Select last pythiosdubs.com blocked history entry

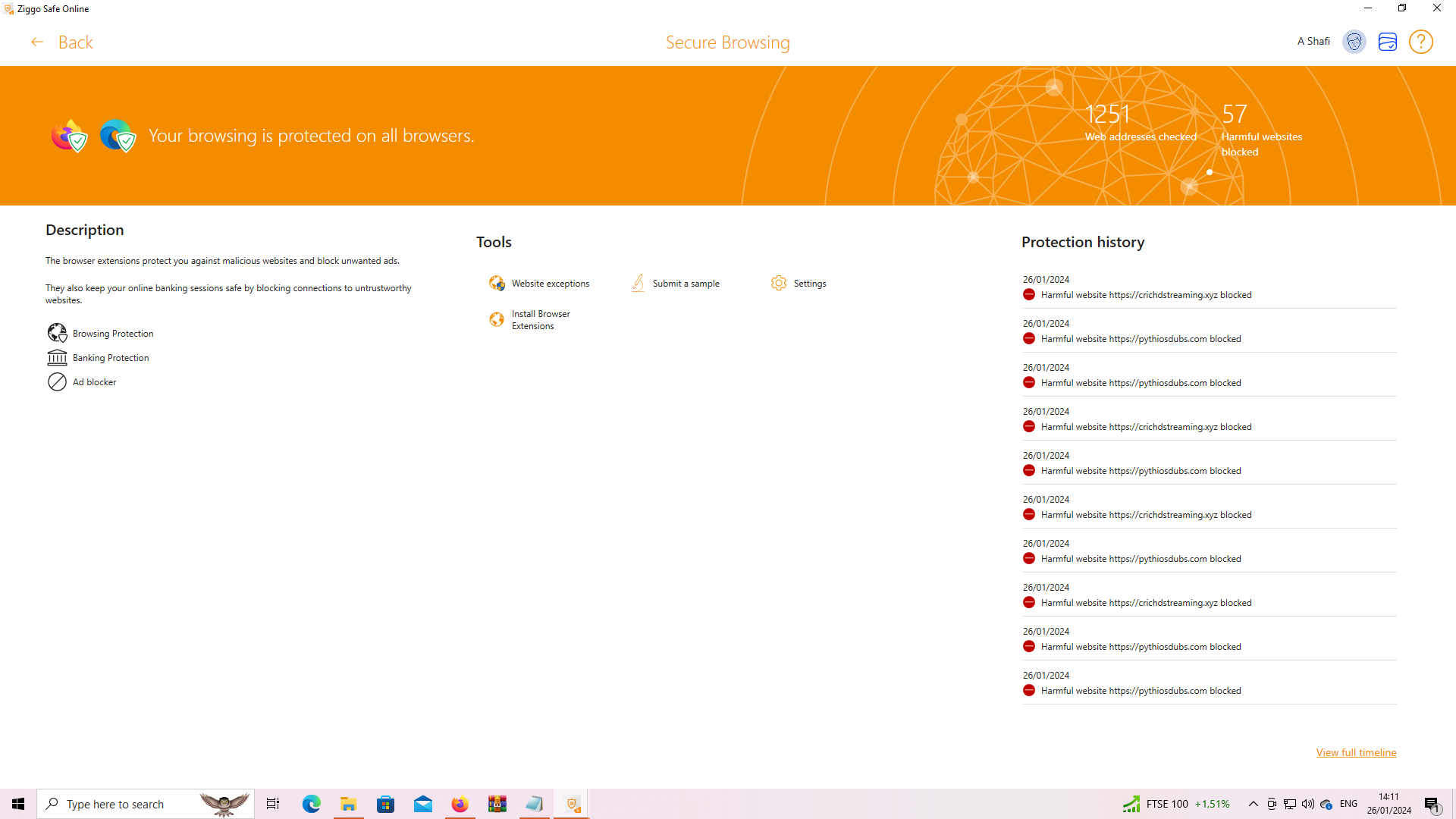tap(1209, 683)
